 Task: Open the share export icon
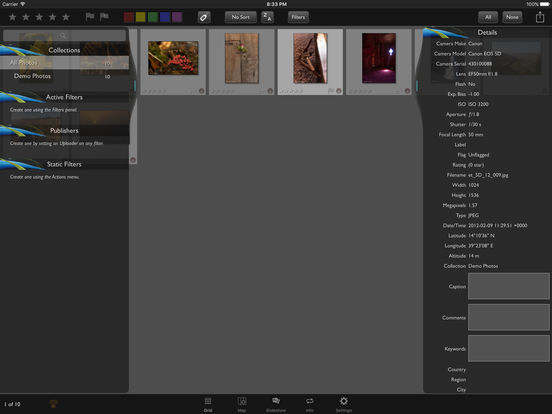tap(540, 17)
